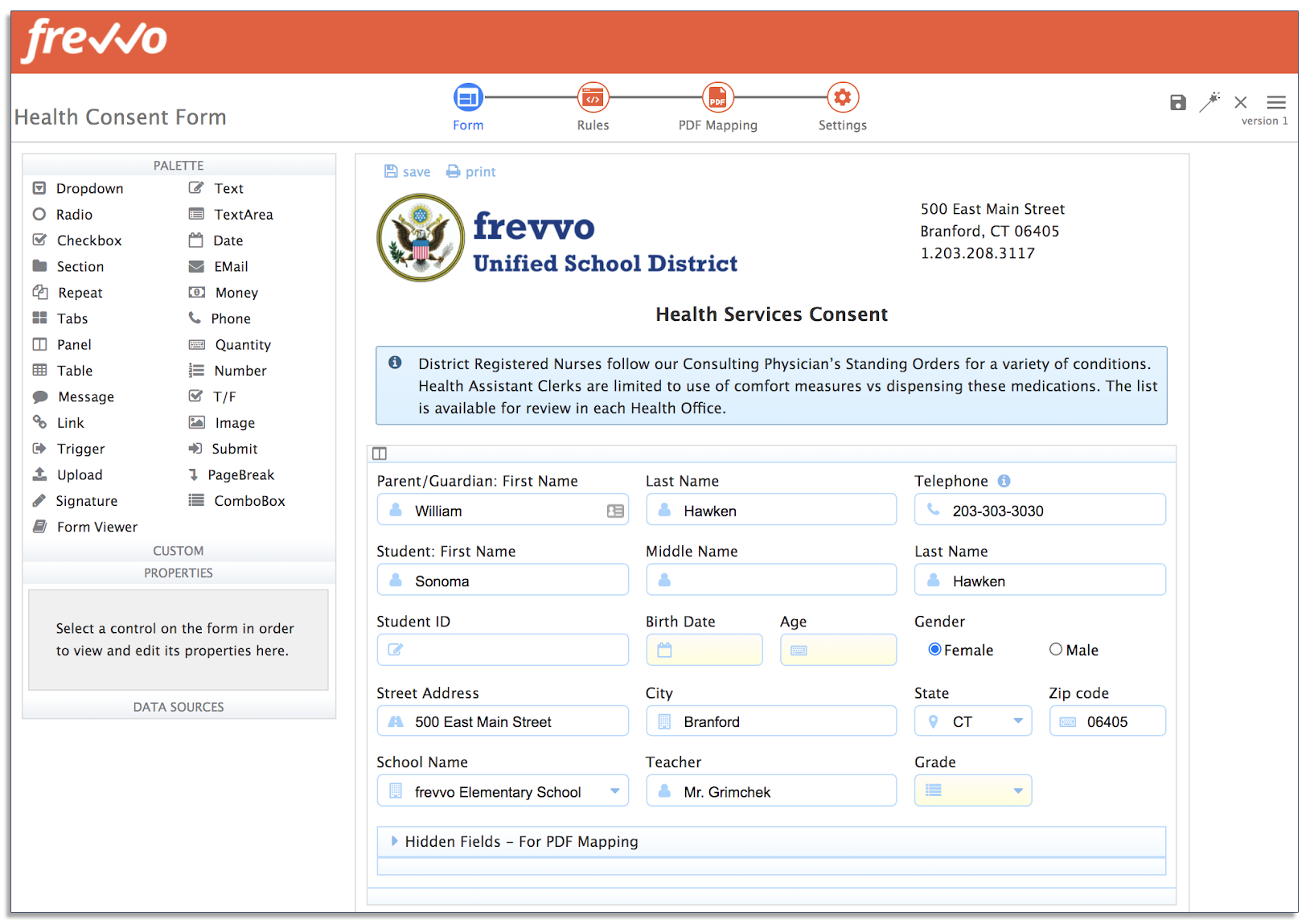Select the Male gender radio button
This screenshot has height=924, width=1310.
point(1056,649)
